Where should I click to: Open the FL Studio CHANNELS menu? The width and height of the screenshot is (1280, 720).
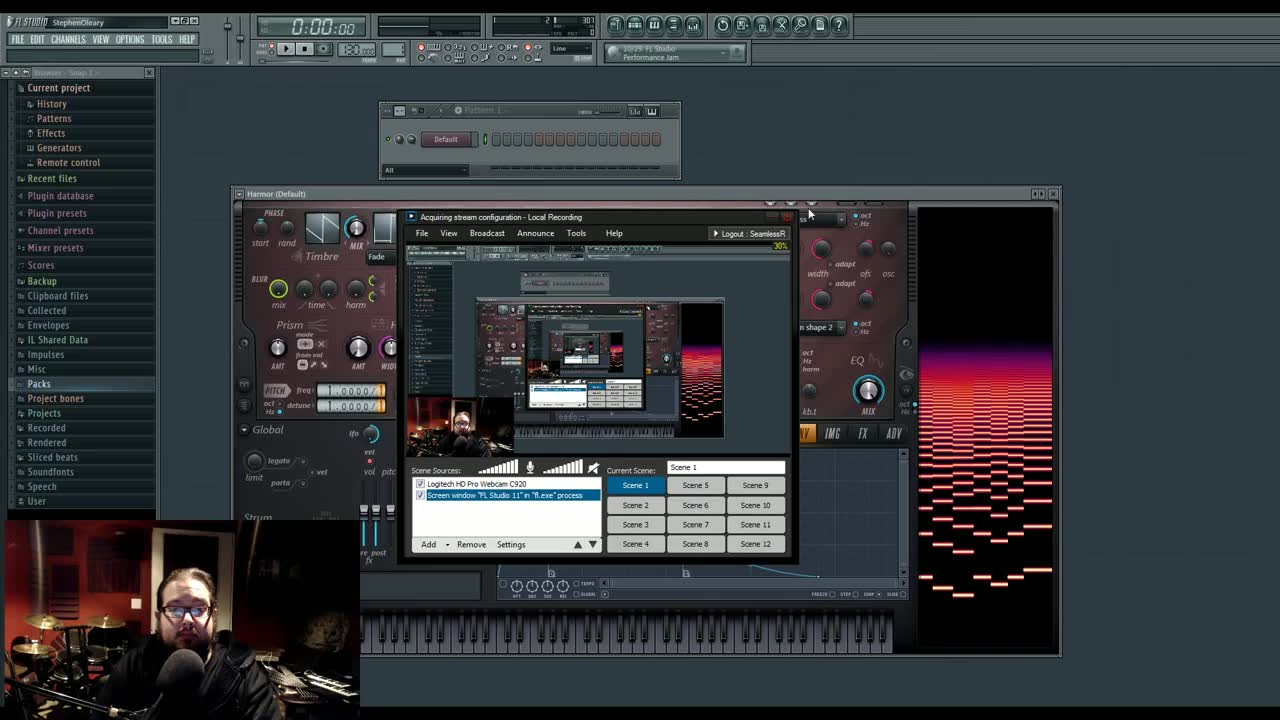click(68, 39)
